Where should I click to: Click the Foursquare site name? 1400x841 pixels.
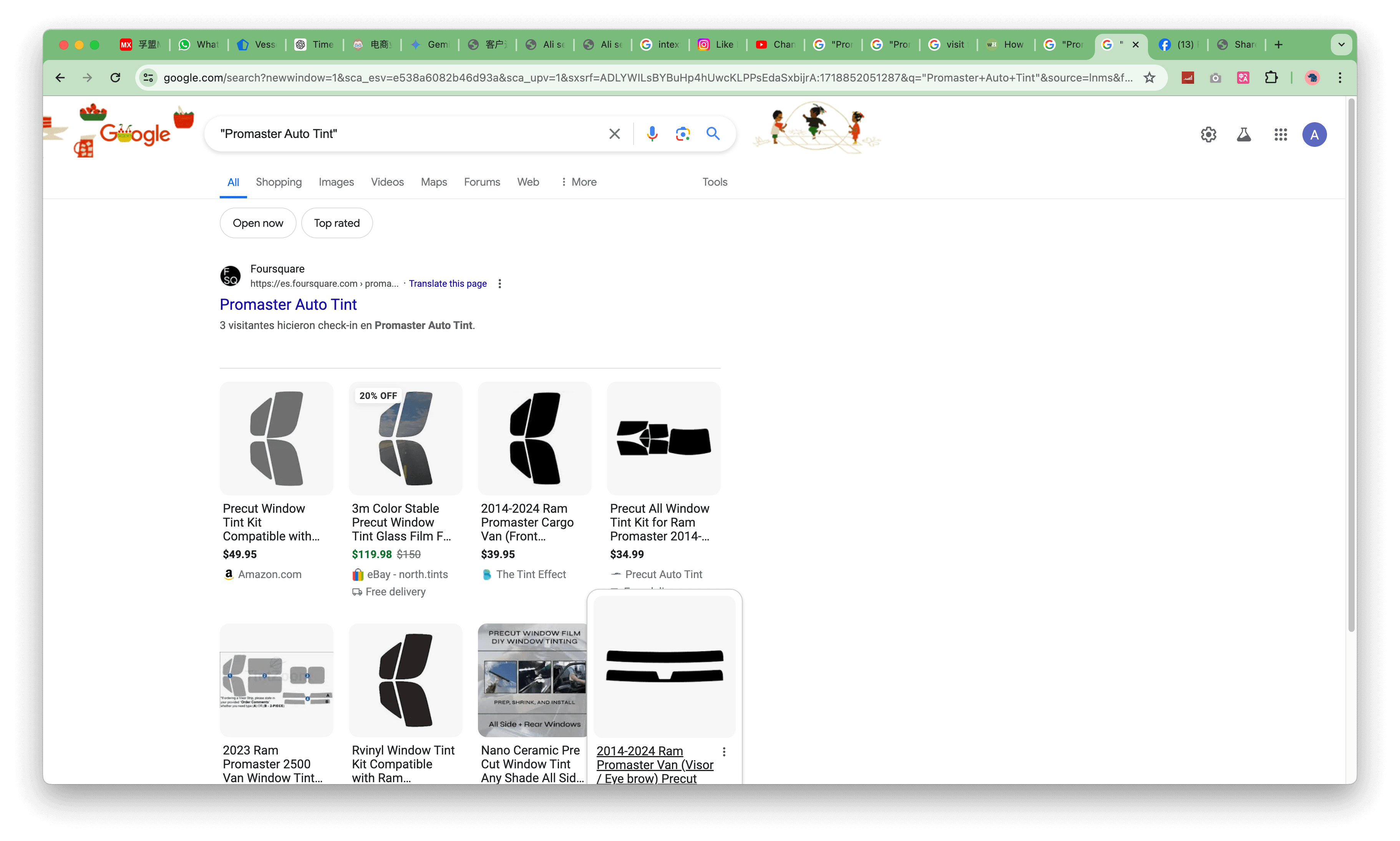277,269
